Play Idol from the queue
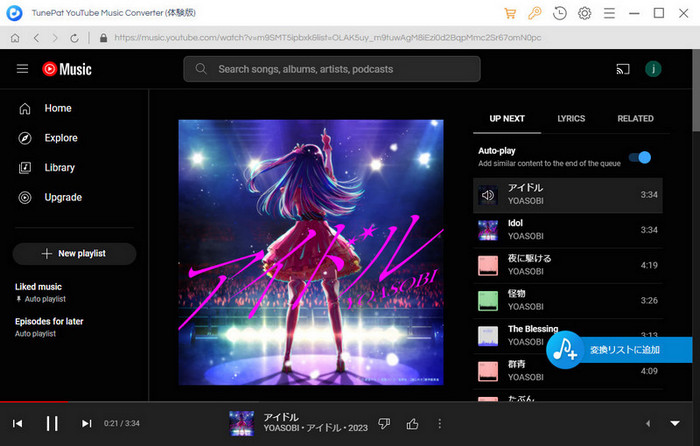Screen dimensions: 700x446 click(567, 230)
